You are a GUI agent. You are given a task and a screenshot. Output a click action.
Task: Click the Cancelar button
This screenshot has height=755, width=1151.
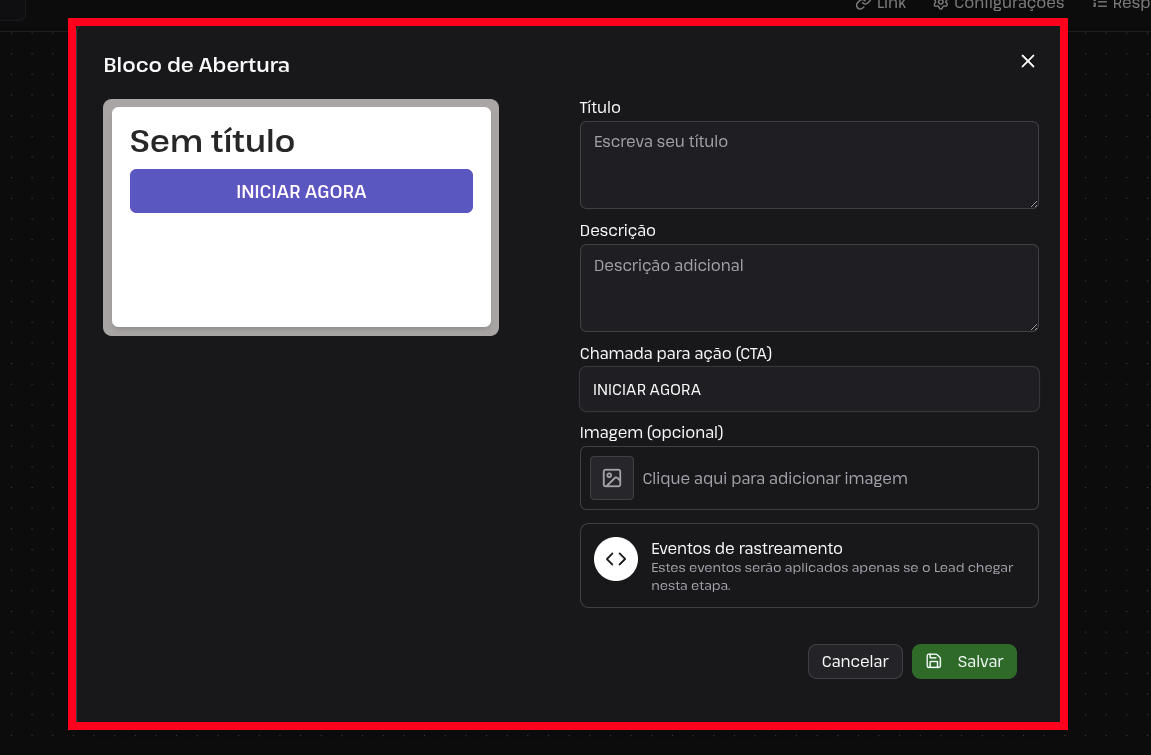(855, 661)
